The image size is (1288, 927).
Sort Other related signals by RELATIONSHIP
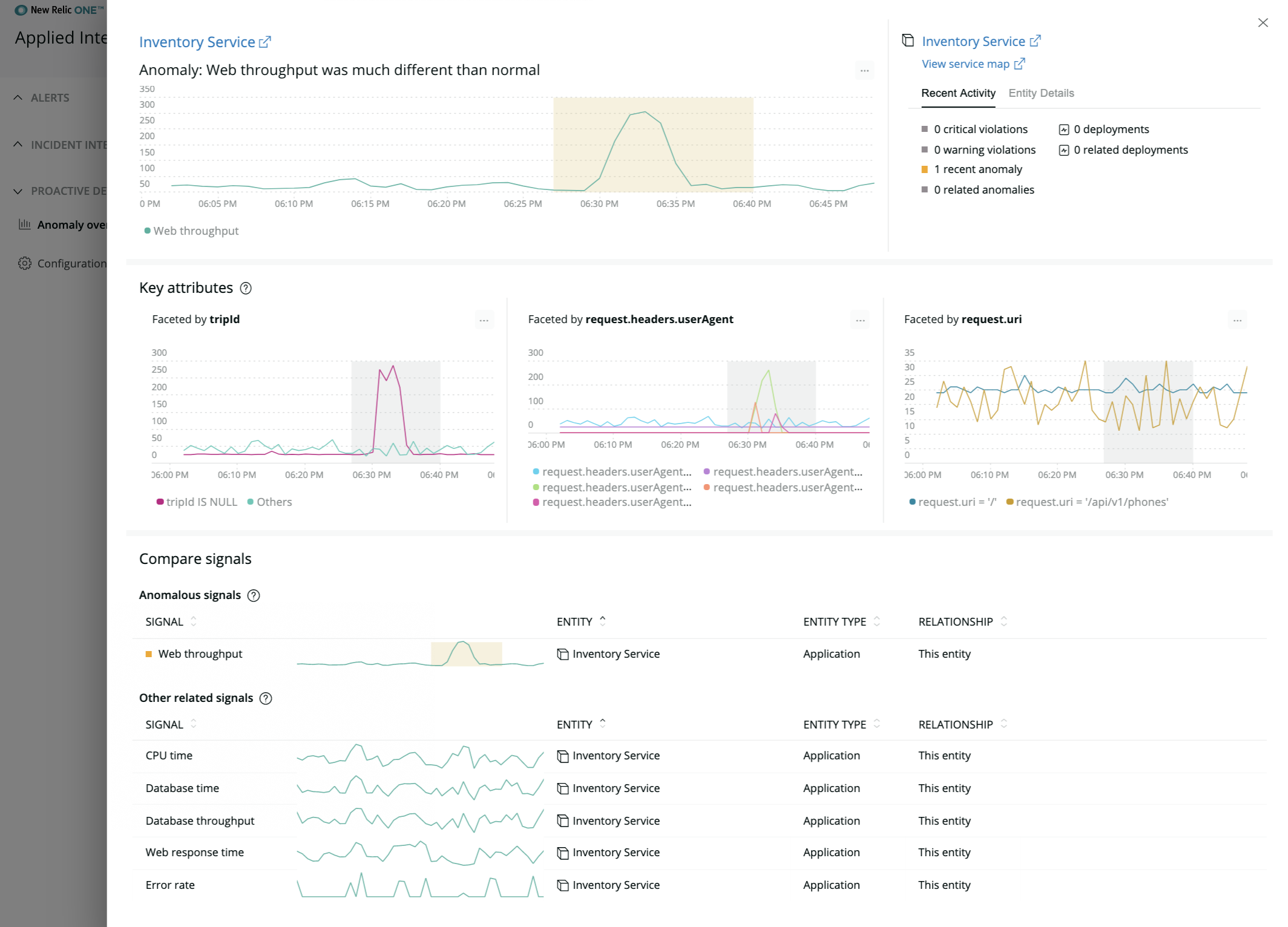[962, 724]
